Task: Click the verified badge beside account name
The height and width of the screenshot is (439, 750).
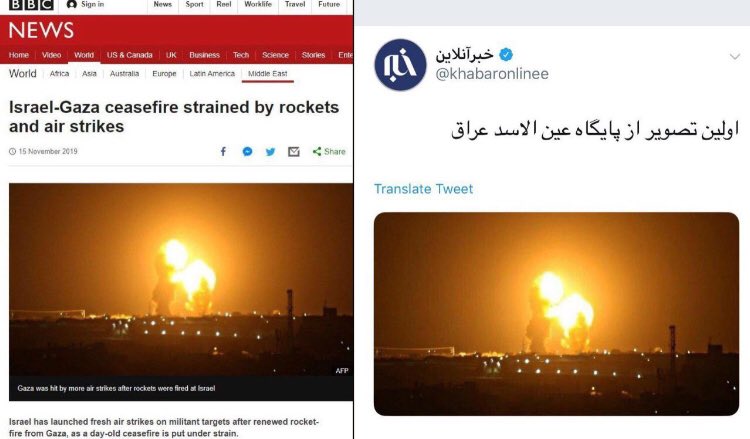Action: click(506, 55)
